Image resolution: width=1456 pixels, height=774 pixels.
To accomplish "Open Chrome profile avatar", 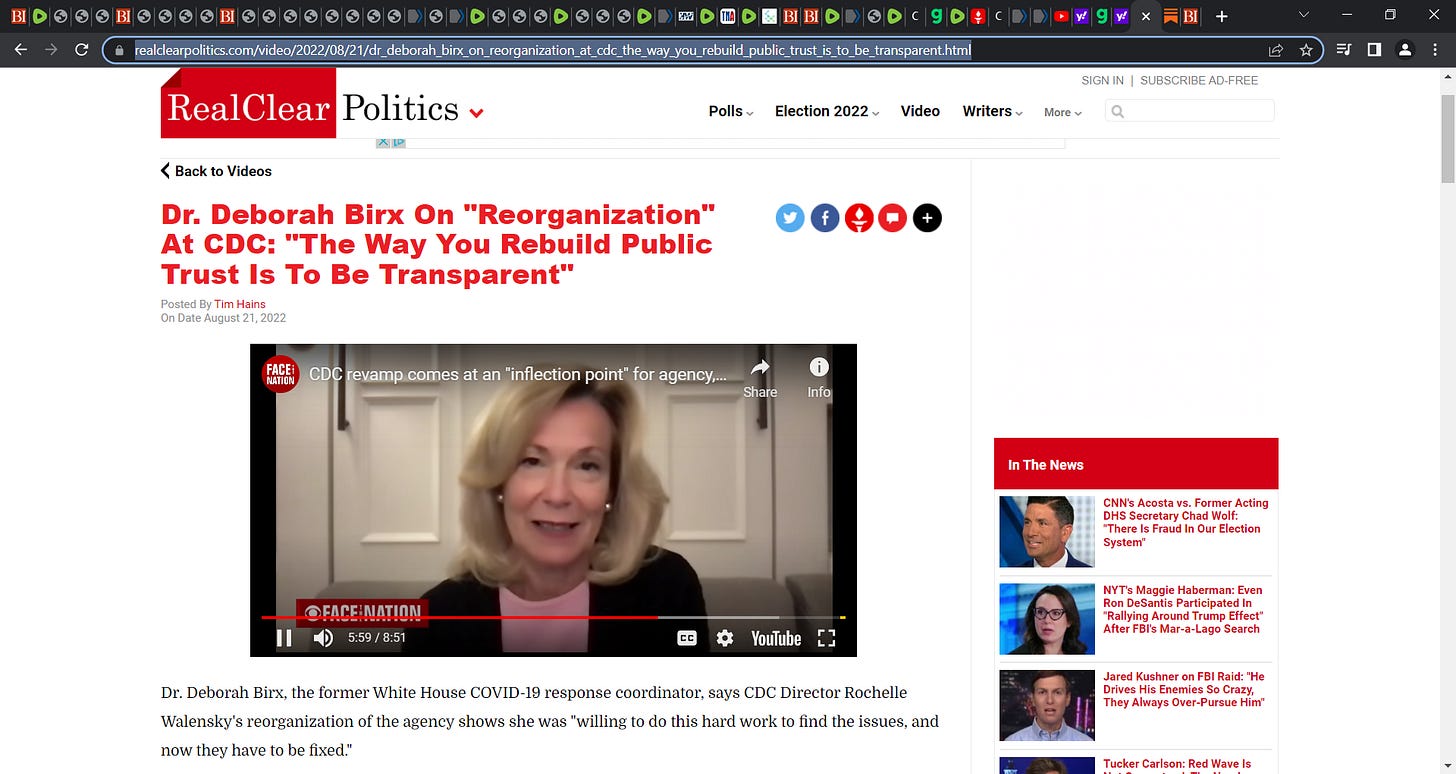I will tap(1405, 50).
